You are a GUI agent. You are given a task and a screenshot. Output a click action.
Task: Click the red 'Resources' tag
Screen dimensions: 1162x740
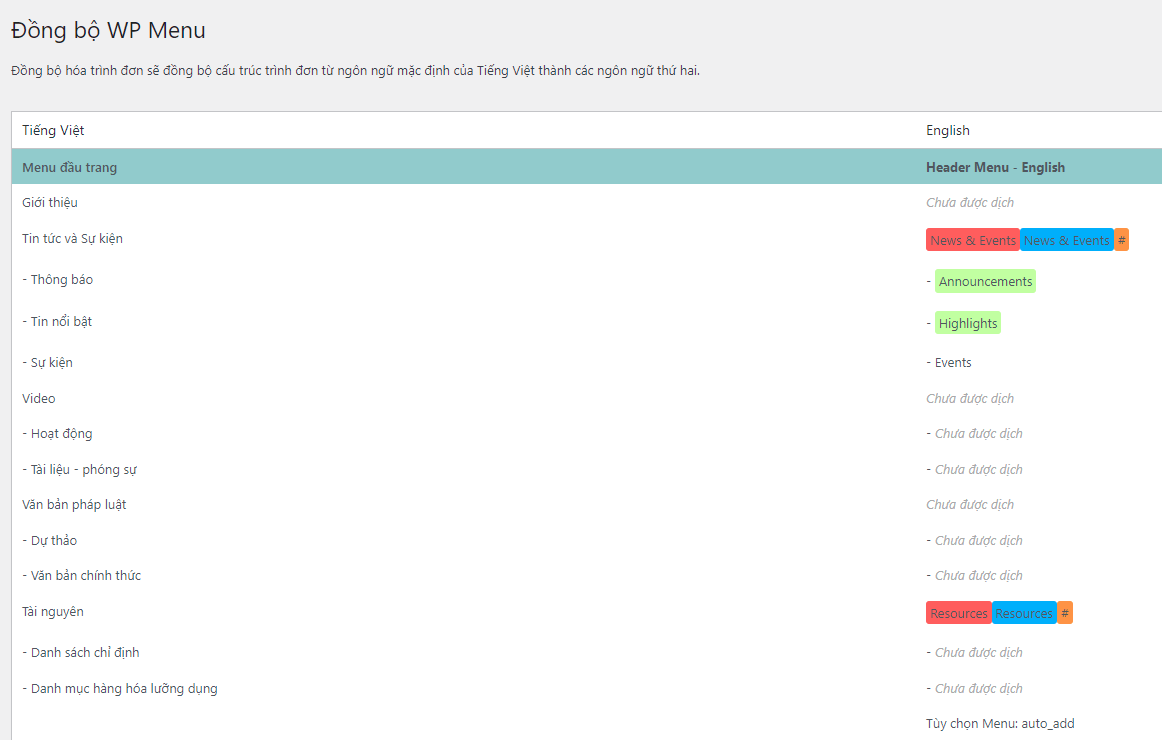958,613
